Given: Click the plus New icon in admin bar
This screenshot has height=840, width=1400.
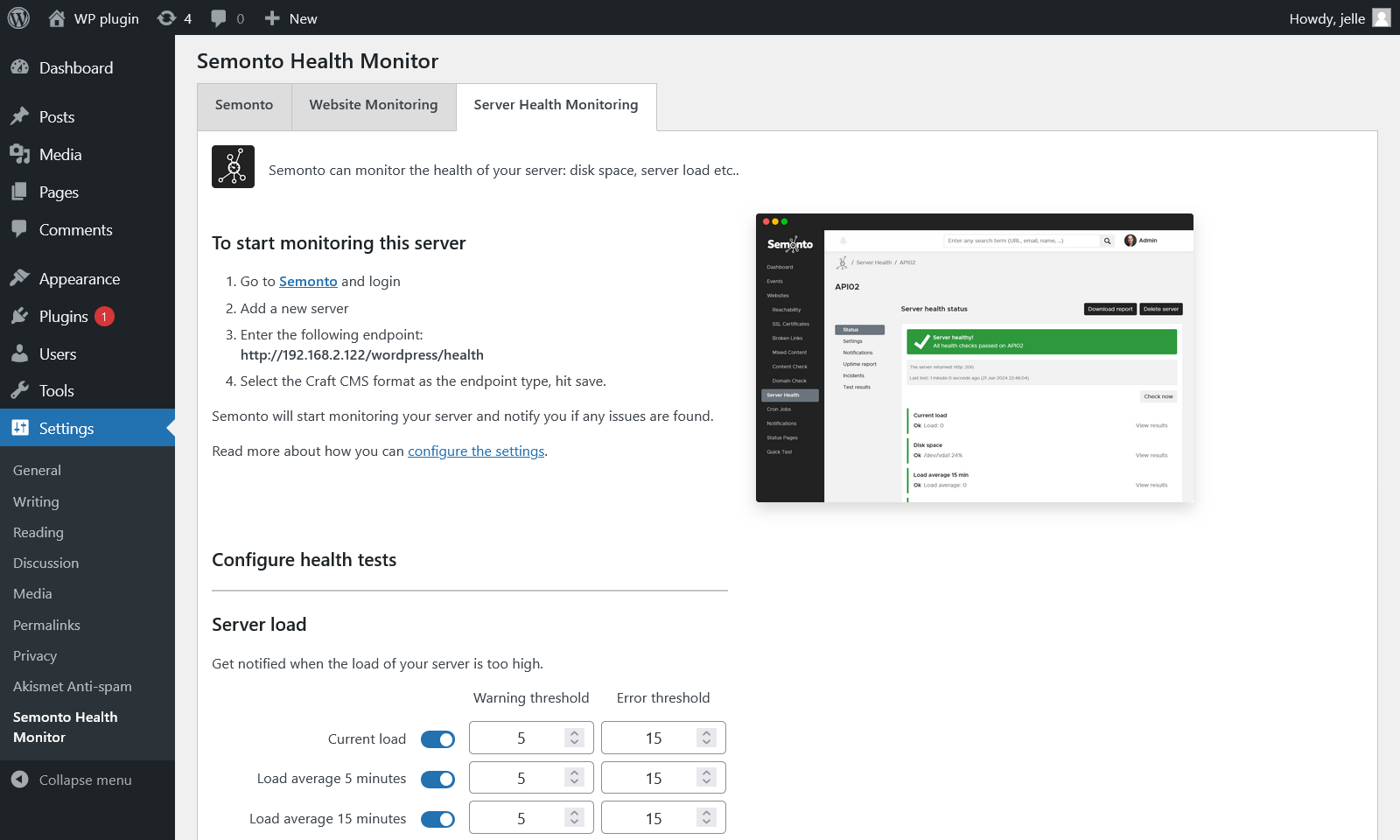Looking at the screenshot, I should [x=272, y=18].
